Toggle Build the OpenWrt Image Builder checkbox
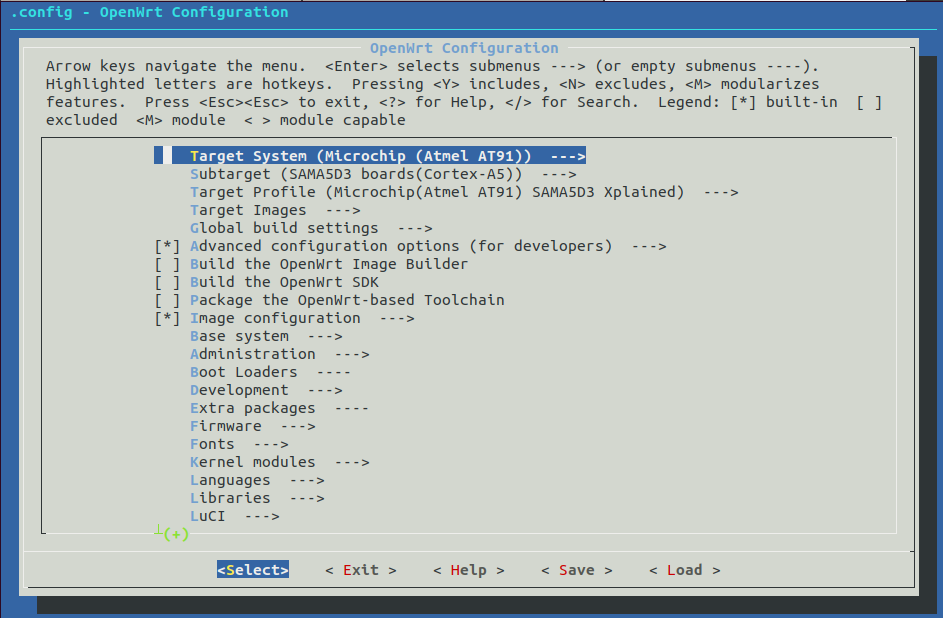The height and width of the screenshot is (618, 943). click(x=167, y=265)
